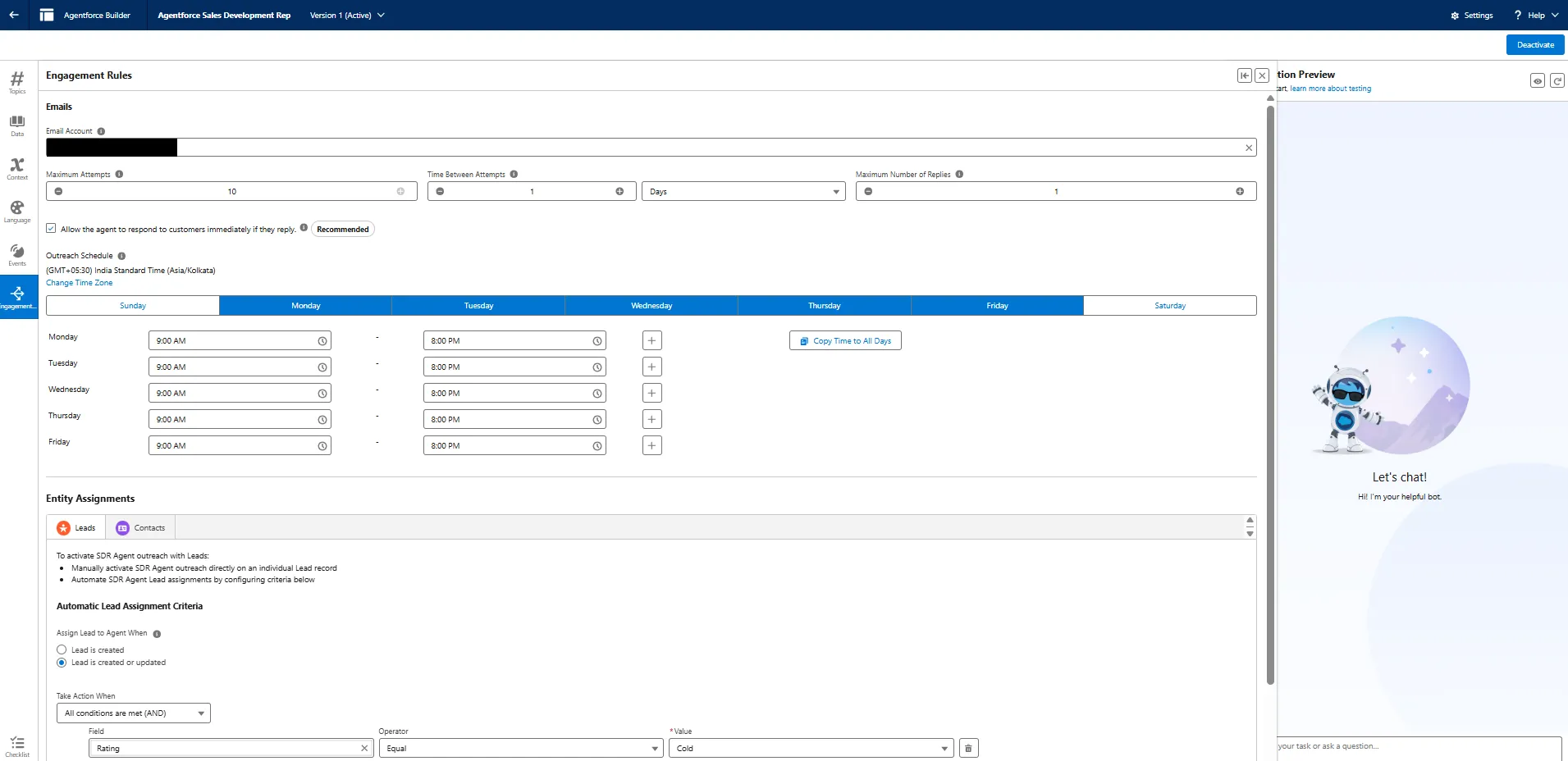Image resolution: width=1568 pixels, height=761 pixels.
Task: Uncheck allow agent to respond immediately
Action: pyautogui.click(x=51, y=229)
